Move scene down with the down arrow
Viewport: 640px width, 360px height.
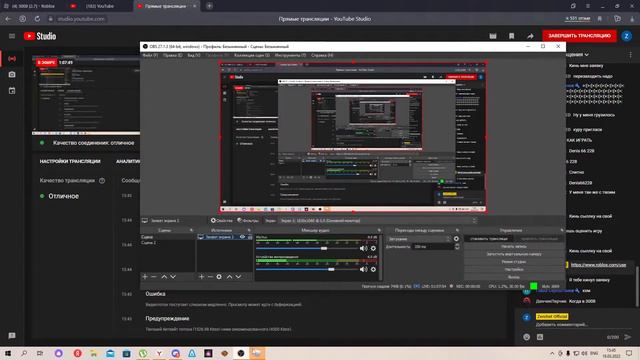coord(173,277)
